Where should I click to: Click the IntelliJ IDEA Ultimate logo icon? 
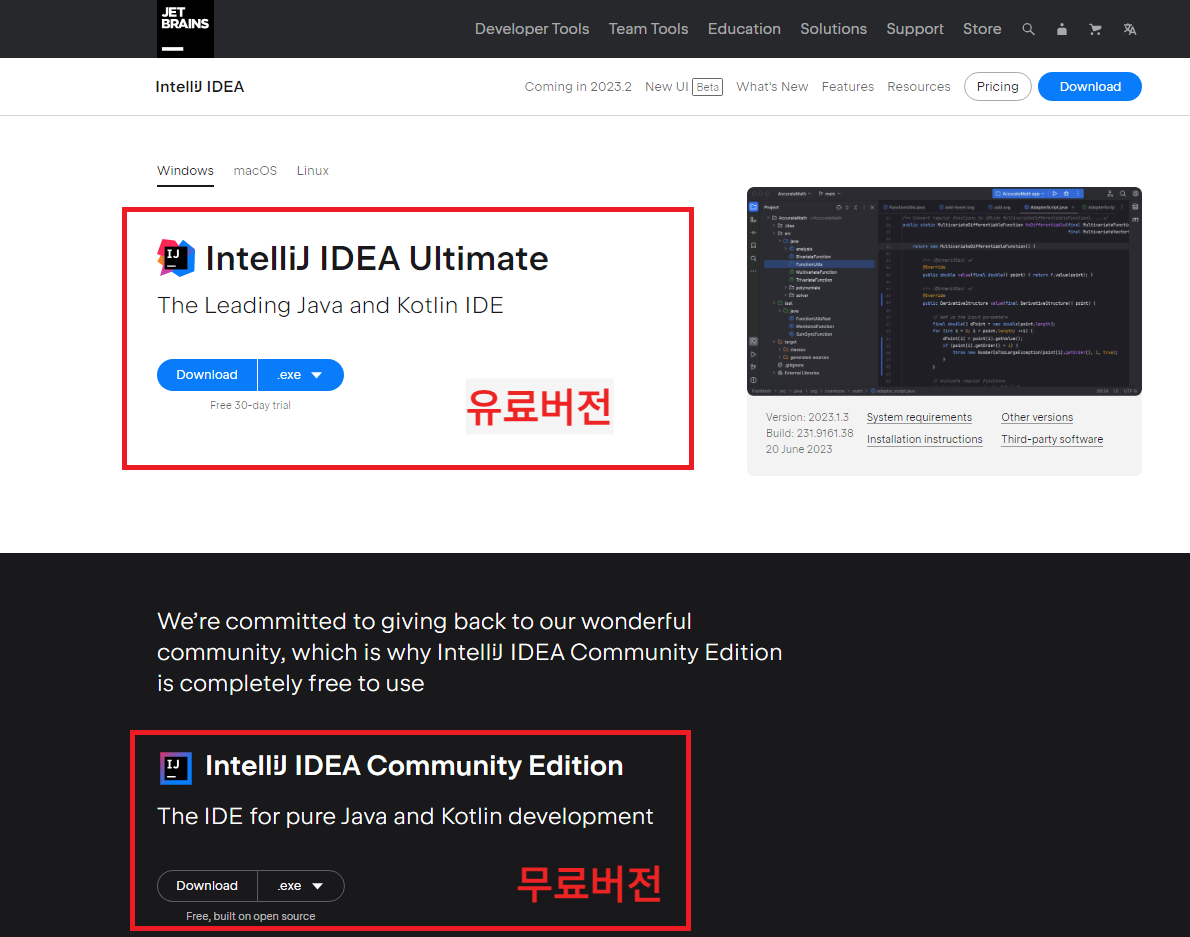click(x=175, y=258)
